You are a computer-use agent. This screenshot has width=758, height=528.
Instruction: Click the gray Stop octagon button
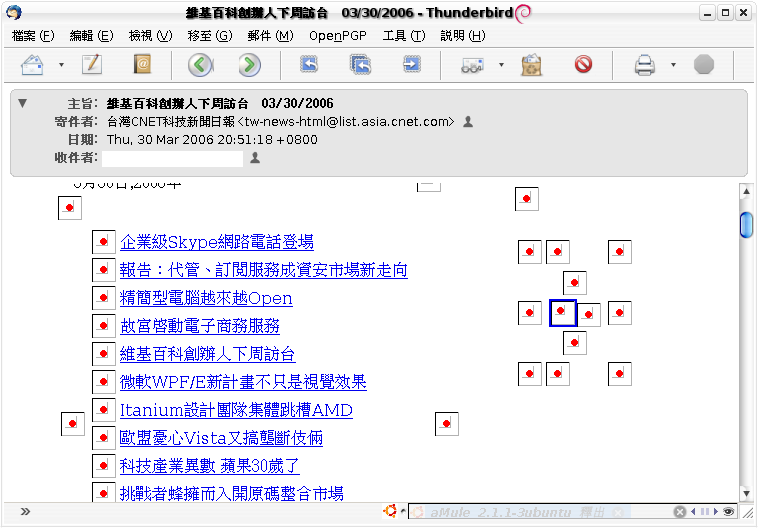click(704, 64)
